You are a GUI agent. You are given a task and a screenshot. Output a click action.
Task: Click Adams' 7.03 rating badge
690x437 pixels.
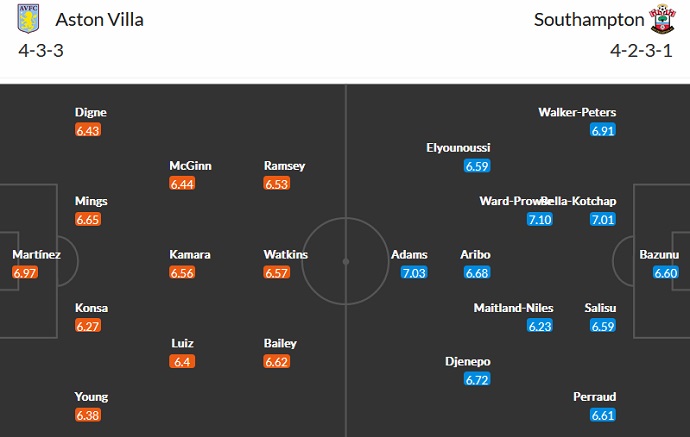point(413,272)
